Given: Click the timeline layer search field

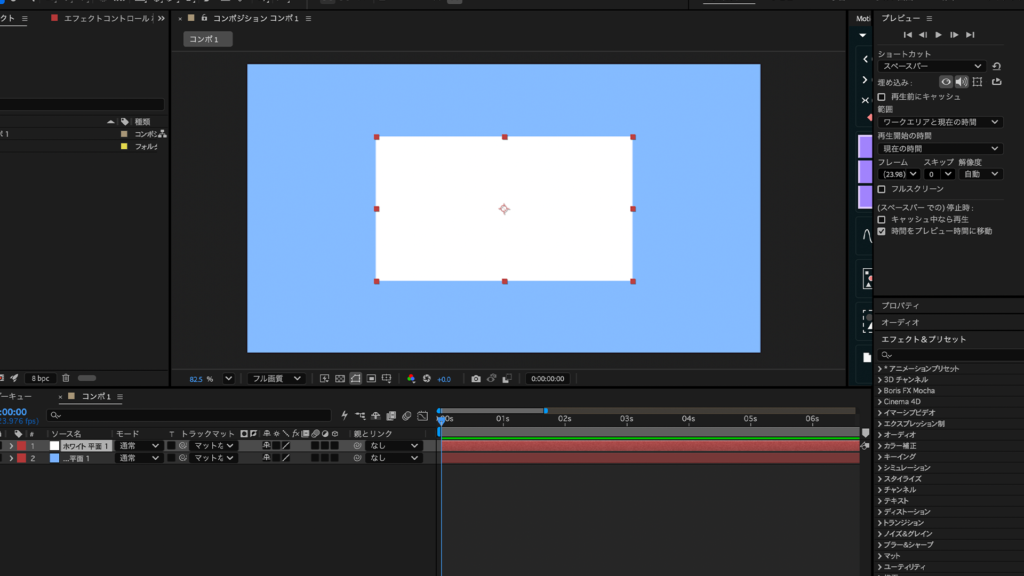Looking at the screenshot, I should coord(189,415).
